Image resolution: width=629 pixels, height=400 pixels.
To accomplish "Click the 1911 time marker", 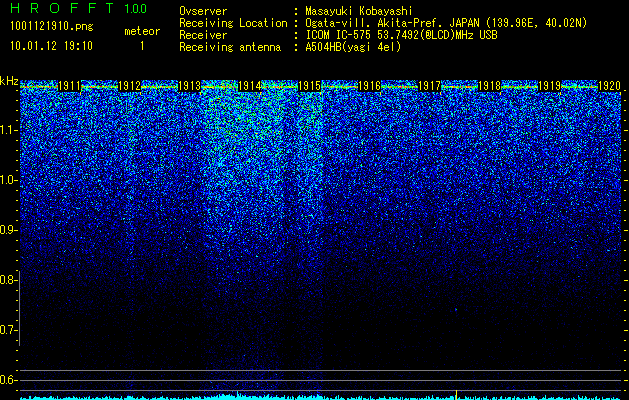I will pos(70,86).
